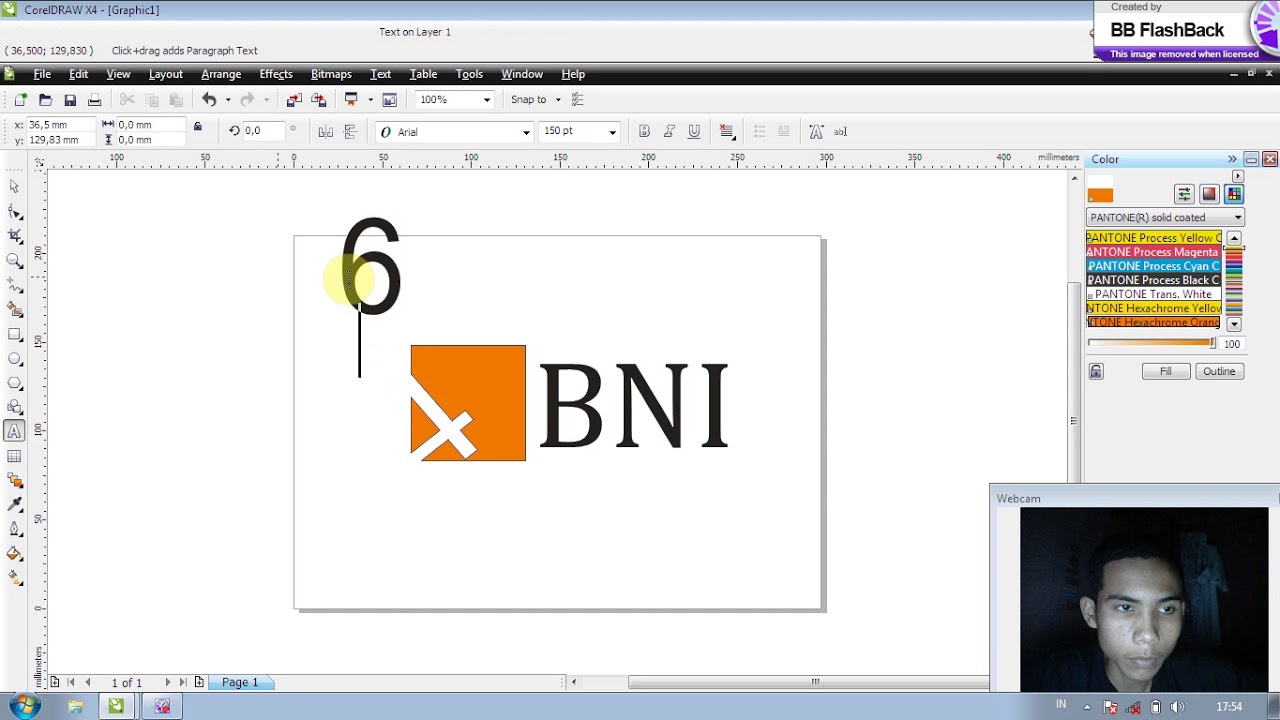Image resolution: width=1280 pixels, height=720 pixels.
Task: Select the Table tool
Action: click(14, 456)
